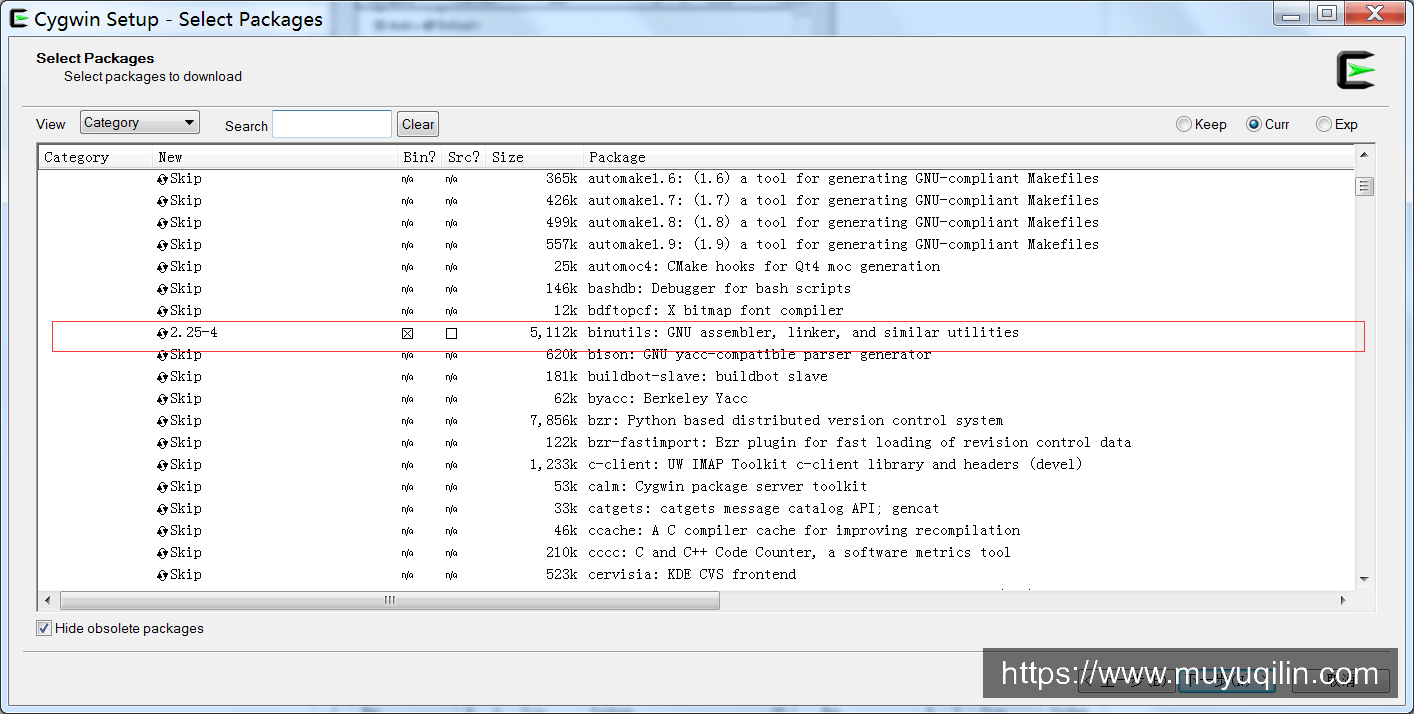
Task: Toggle Hide obsolete packages checkbox
Action: click(44, 628)
